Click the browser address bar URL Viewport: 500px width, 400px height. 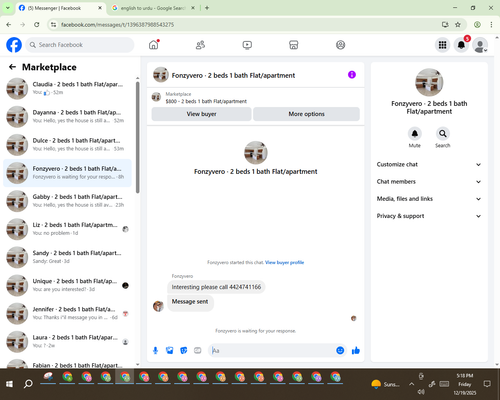pos(117,25)
